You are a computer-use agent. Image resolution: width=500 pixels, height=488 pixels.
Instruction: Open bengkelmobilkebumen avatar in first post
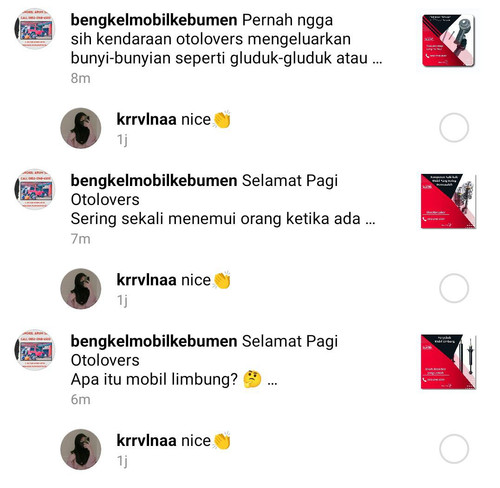pyautogui.click(x=35, y=29)
